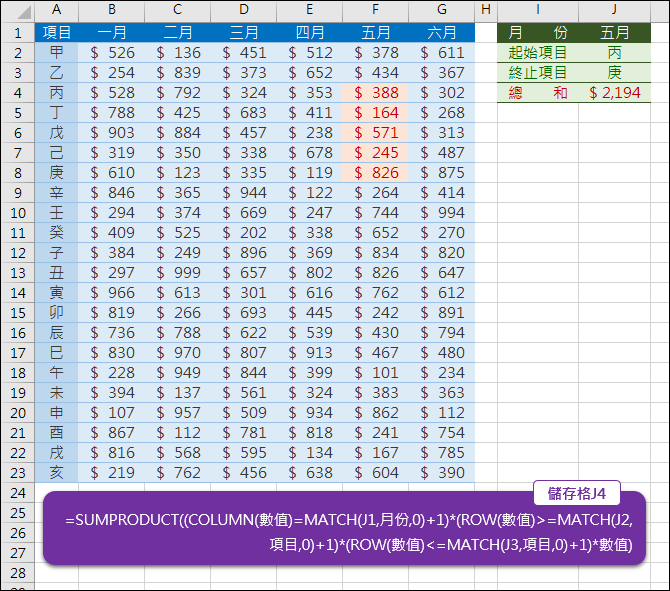Screen dimensions: 670x591
Task: Click the 起始項目 label cell
Action: pos(538,53)
